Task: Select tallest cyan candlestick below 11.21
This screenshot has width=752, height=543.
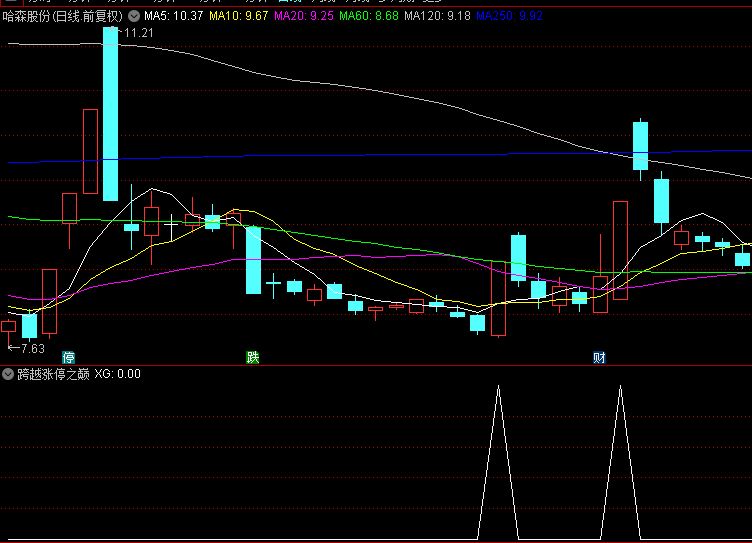Action: [110, 114]
